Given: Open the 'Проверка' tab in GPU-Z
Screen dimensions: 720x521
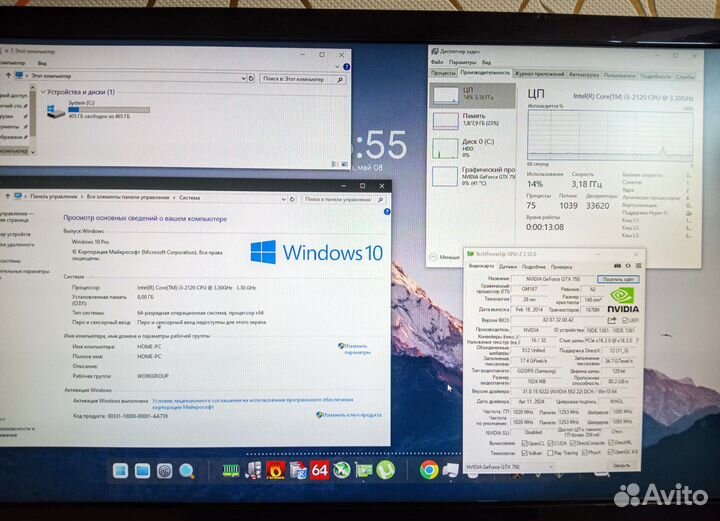Looking at the screenshot, I should pos(562,267).
